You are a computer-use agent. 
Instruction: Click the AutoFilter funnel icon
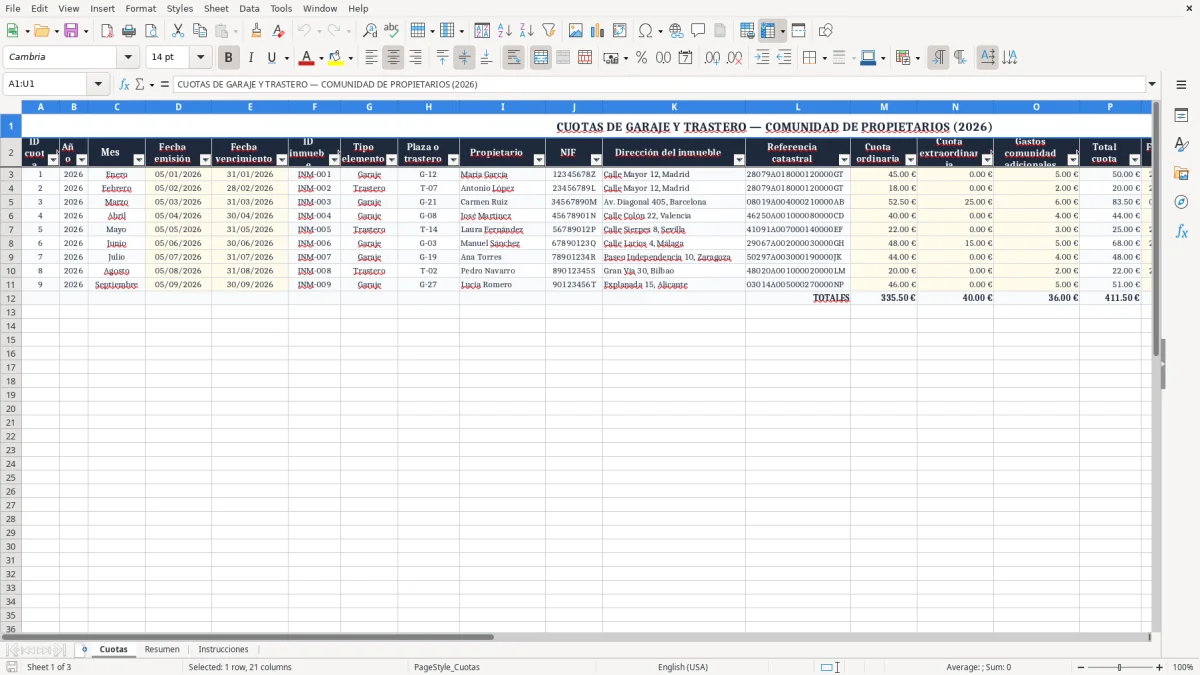[549, 31]
